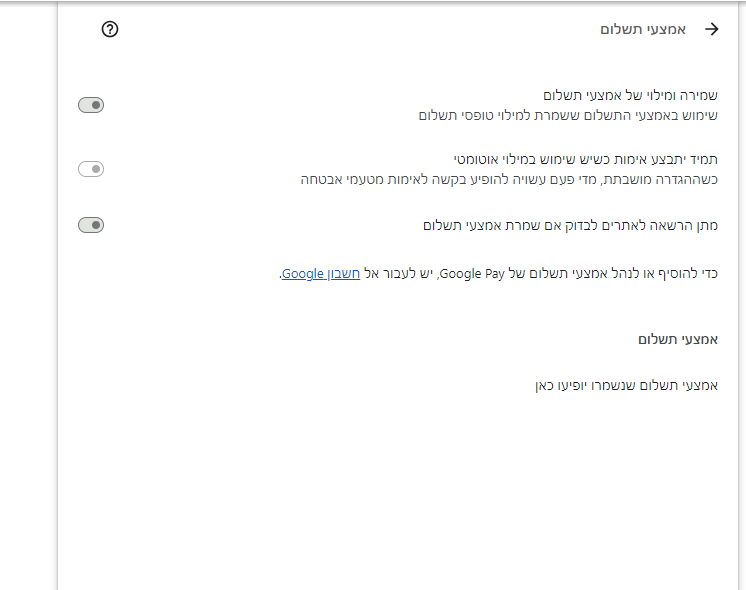
Task: Click the שמירה ומילוי של אמצעי תשלום label
Action: (x=630, y=96)
